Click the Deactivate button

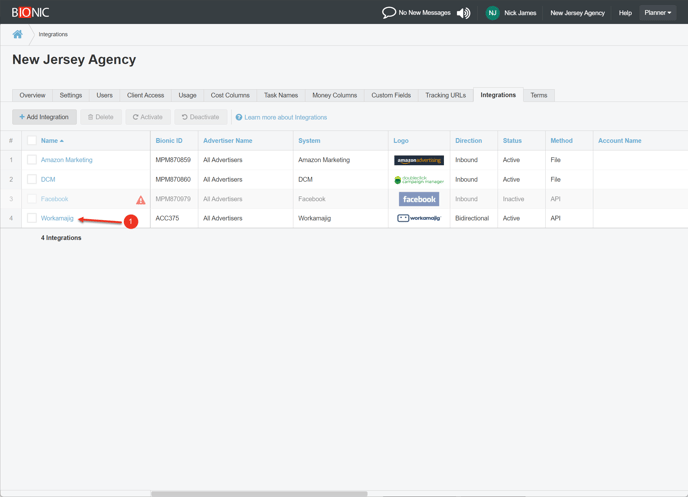tap(201, 117)
